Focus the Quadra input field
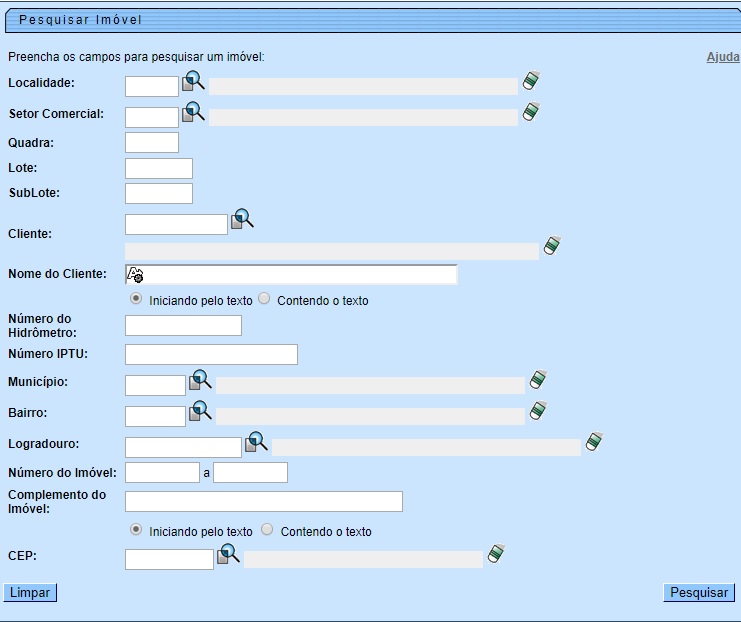The width and height of the screenshot is (741, 622). [152, 143]
